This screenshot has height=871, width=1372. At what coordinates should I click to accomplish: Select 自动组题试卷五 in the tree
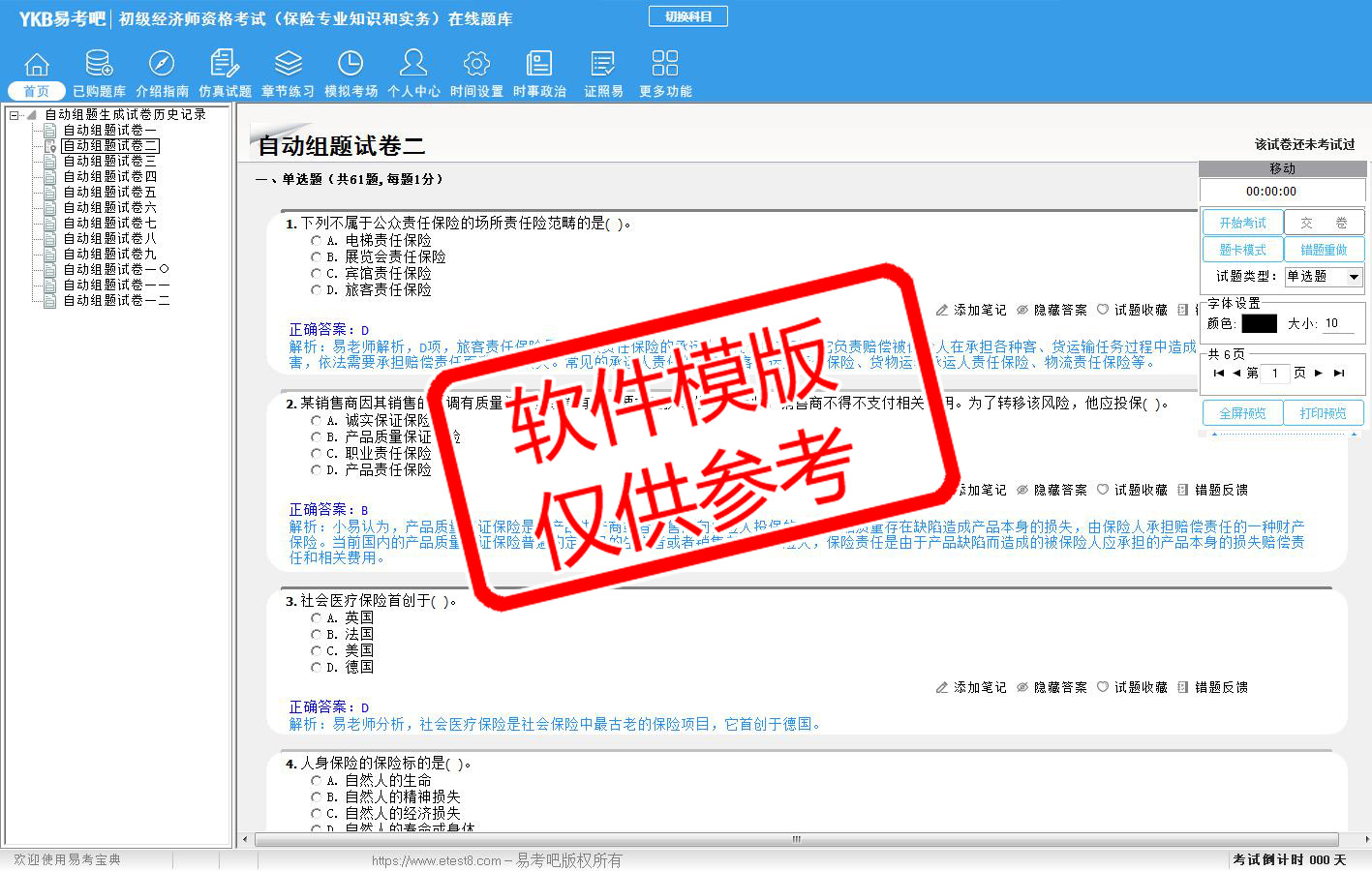[109, 193]
